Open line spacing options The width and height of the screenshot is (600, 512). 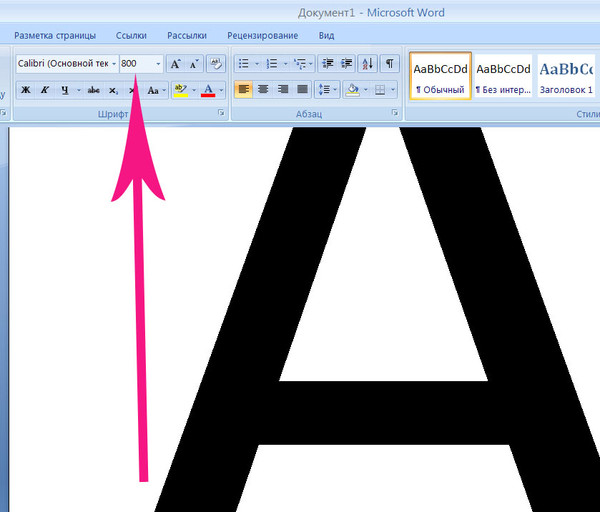click(x=327, y=90)
